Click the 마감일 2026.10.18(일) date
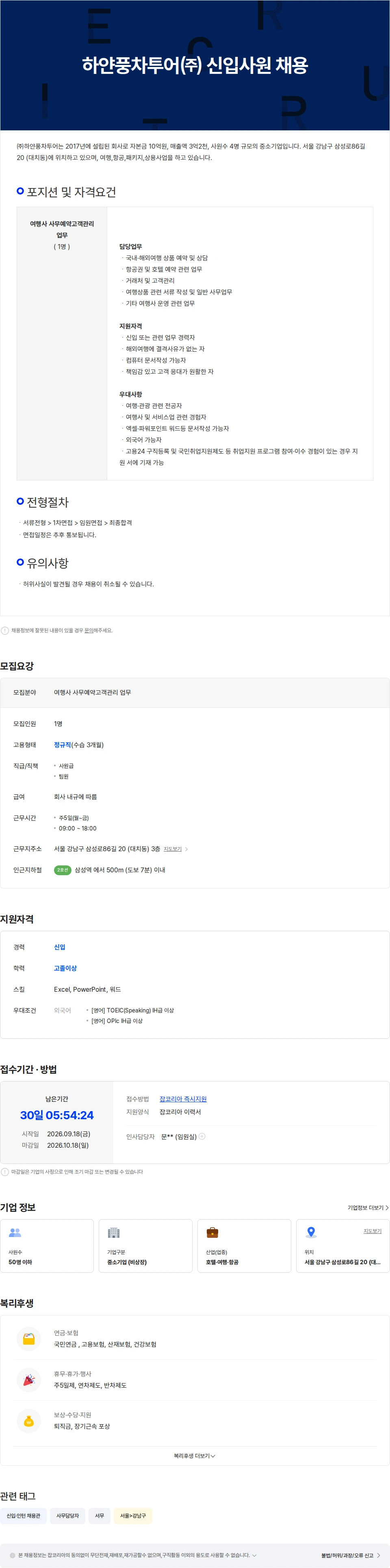The height and width of the screenshot is (1568, 390). click(x=67, y=1146)
